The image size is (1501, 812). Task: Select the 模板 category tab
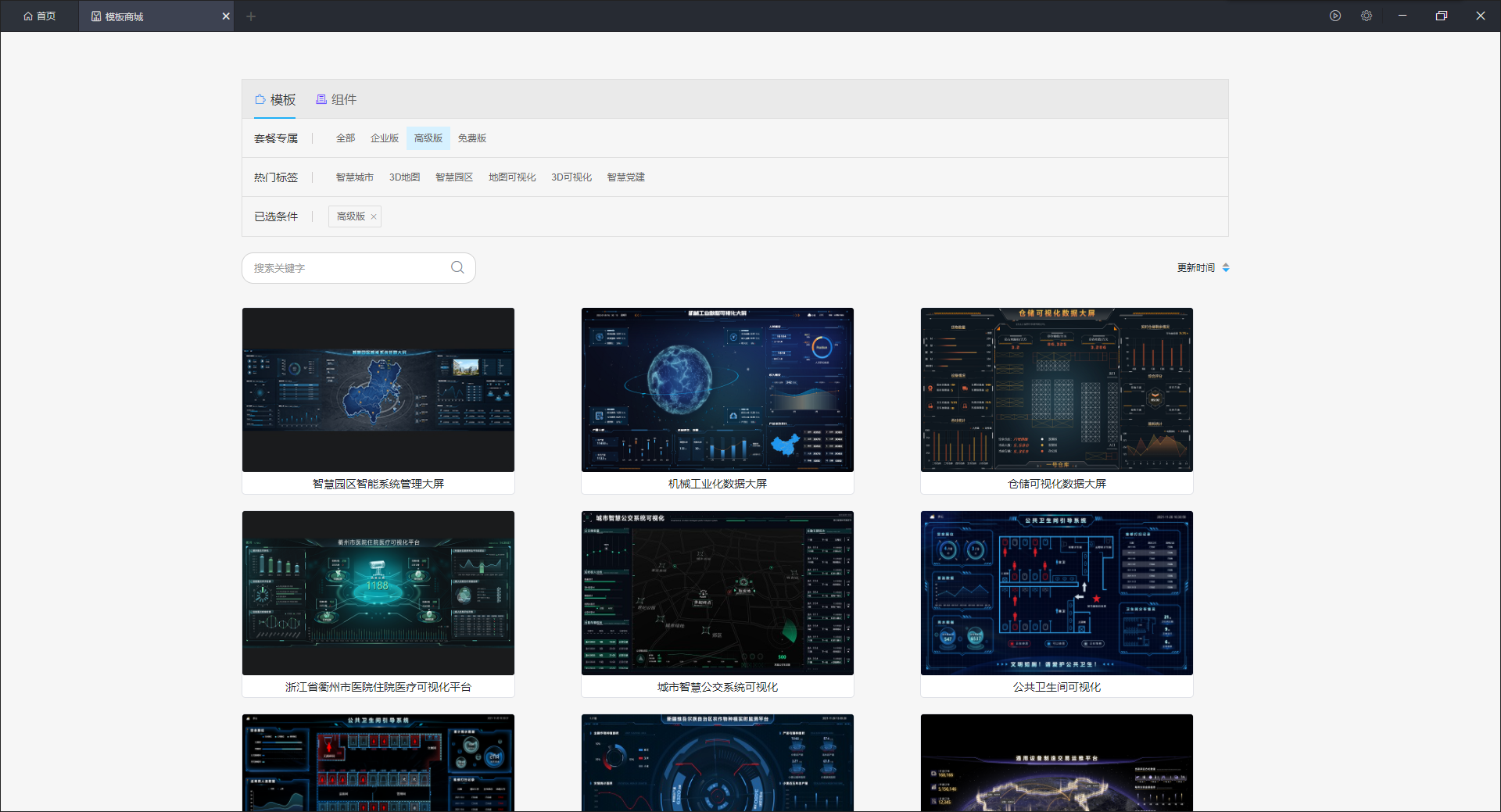pos(275,99)
